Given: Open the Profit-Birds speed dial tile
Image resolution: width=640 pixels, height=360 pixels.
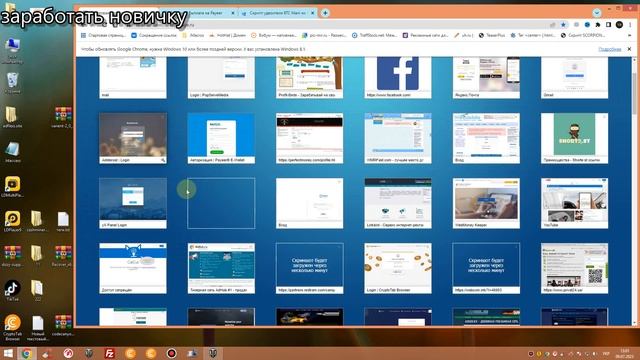Looking at the screenshot, I should (309, 78).
